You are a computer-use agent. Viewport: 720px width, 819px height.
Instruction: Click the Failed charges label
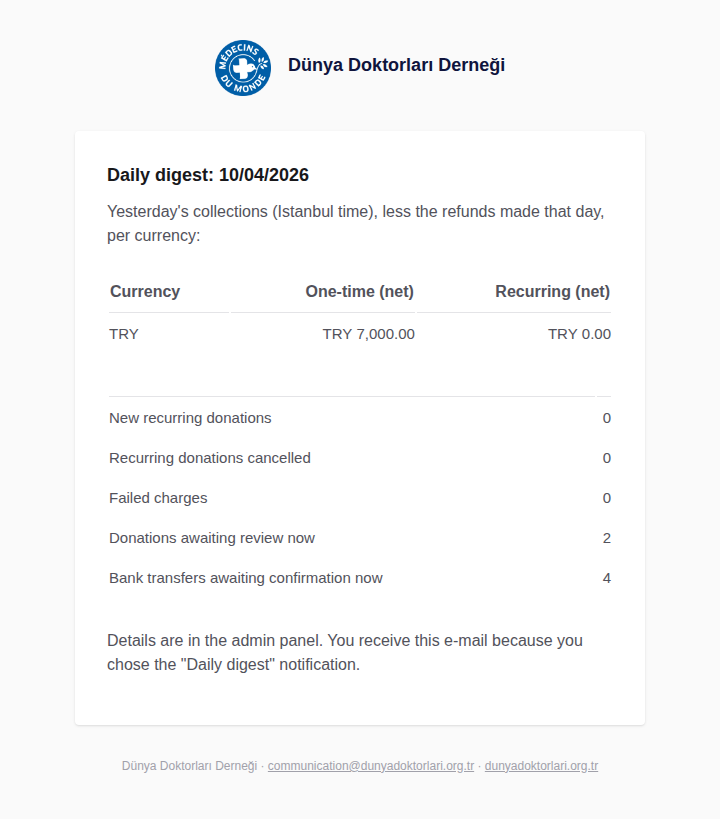point(158,498)
